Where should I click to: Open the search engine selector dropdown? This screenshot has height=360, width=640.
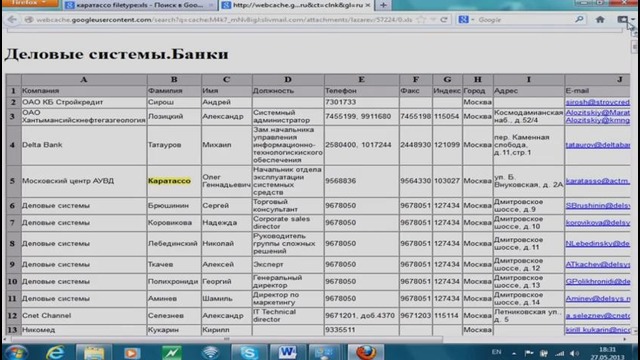pyautogui.click(x=466, y=20)
